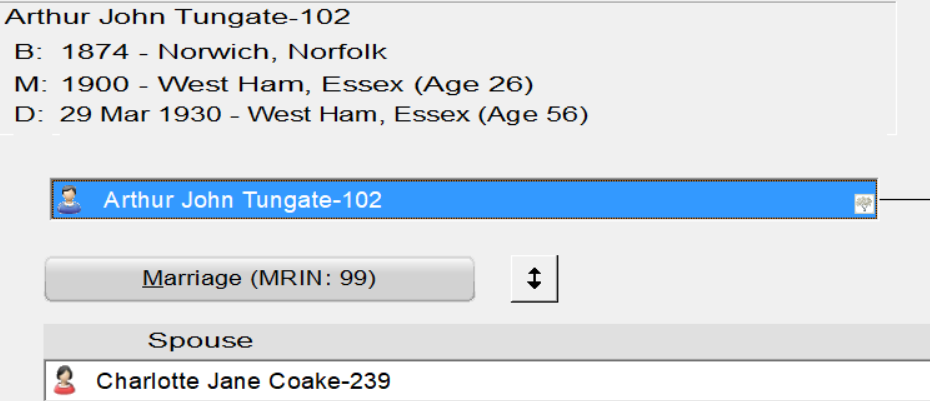Screen dimensions: 930x401
Task: Click the B: birth label line
Action: pos(200,52)
